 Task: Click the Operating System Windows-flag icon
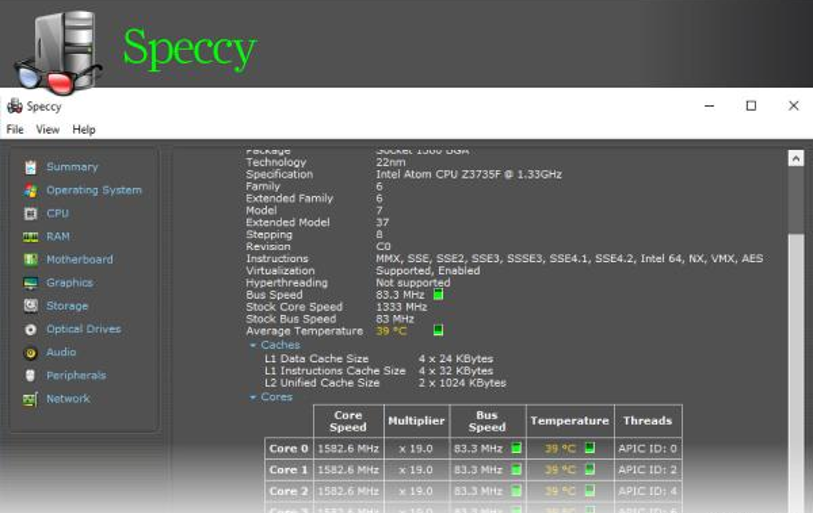coord(31,191)
